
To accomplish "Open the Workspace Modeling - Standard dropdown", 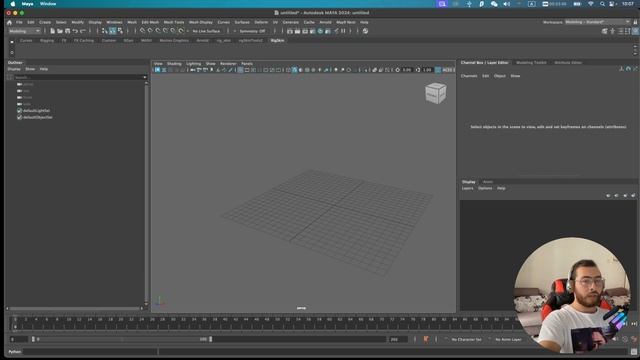I will (x=597, y=22).
